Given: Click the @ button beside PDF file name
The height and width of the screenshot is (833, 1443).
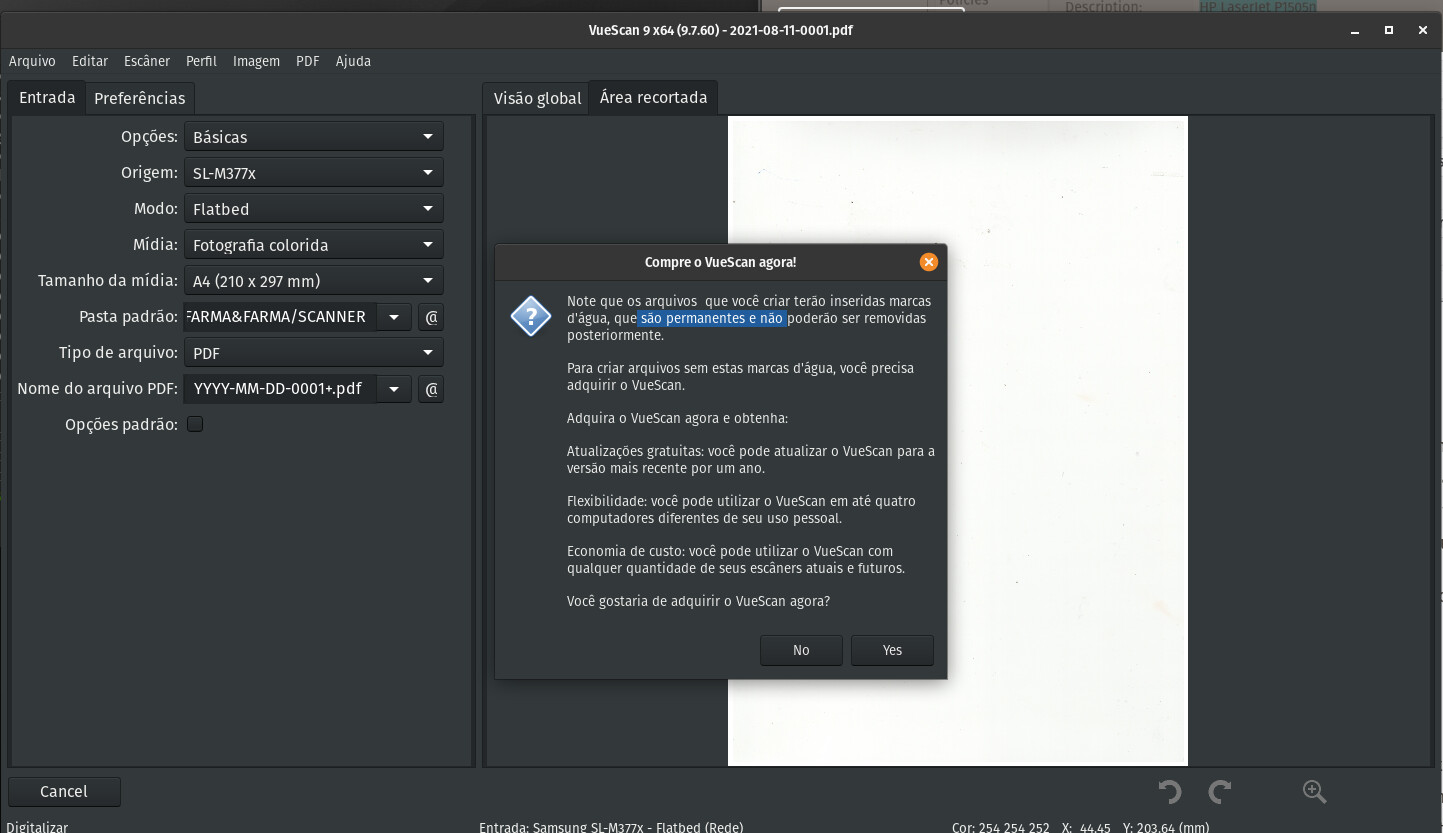Looking at the screenshot, I should pos(431,389).
